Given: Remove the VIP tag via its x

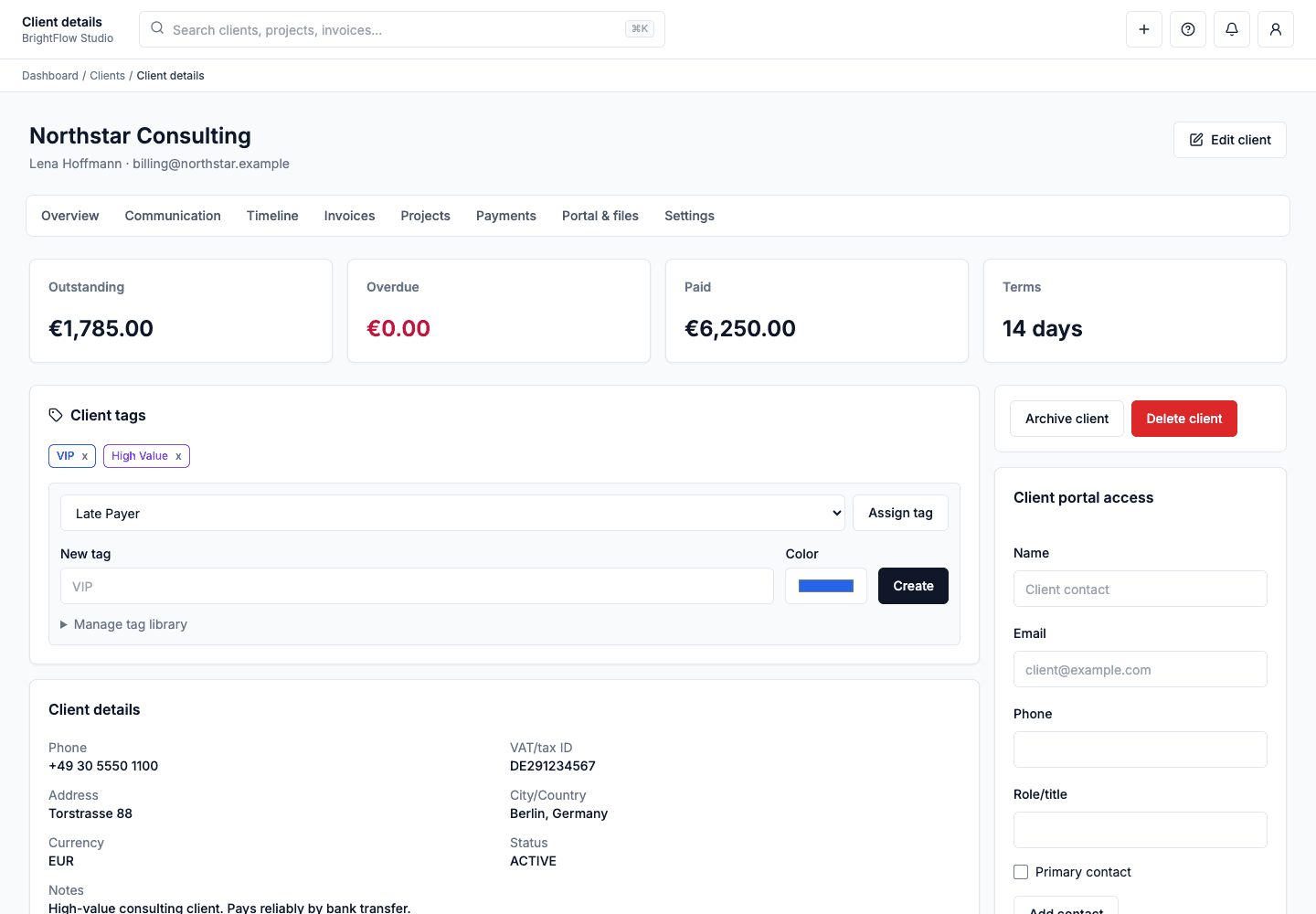Looking at the screenshot, I should (85, 456).
